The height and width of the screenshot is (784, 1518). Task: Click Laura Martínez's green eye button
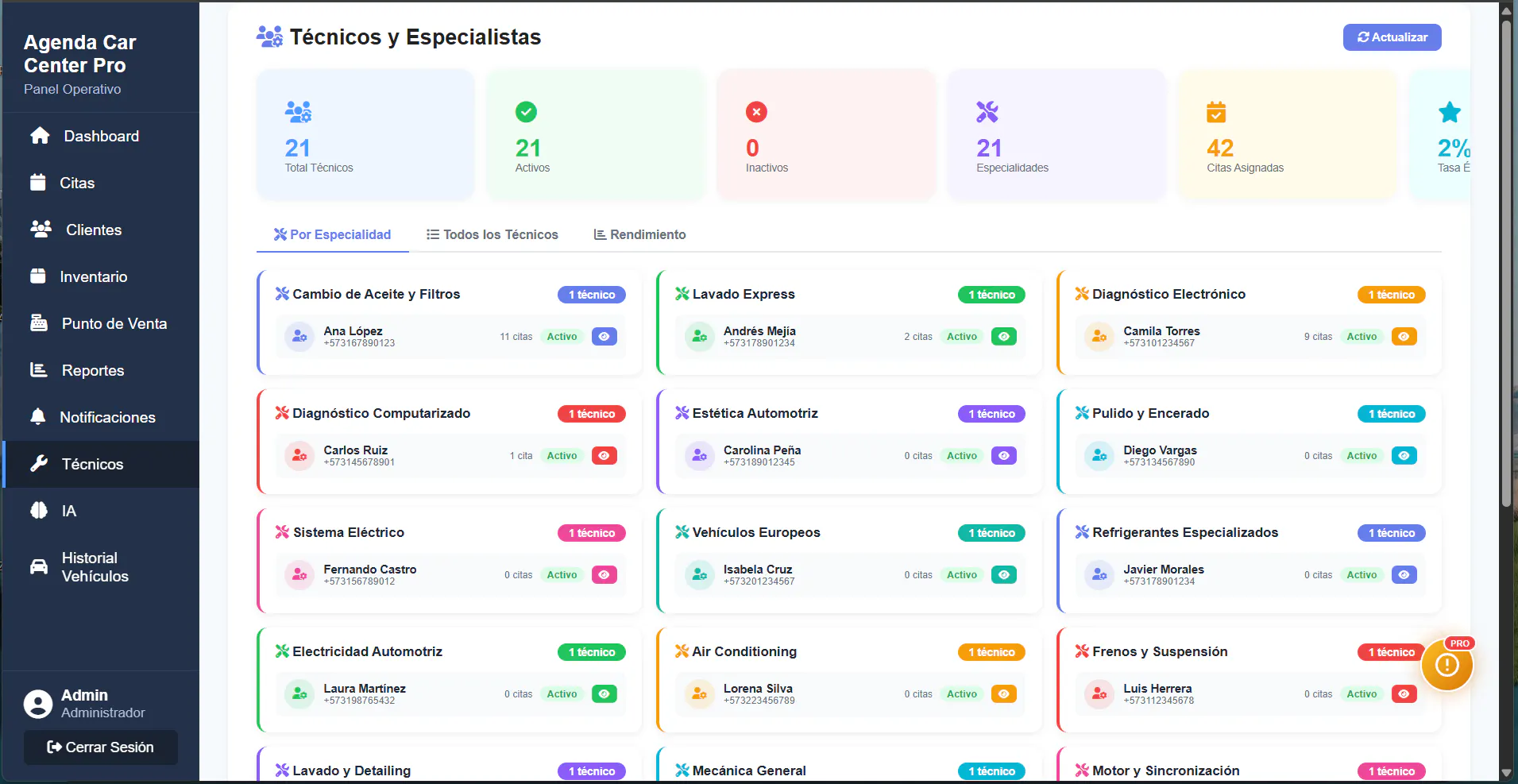point(604,694)
